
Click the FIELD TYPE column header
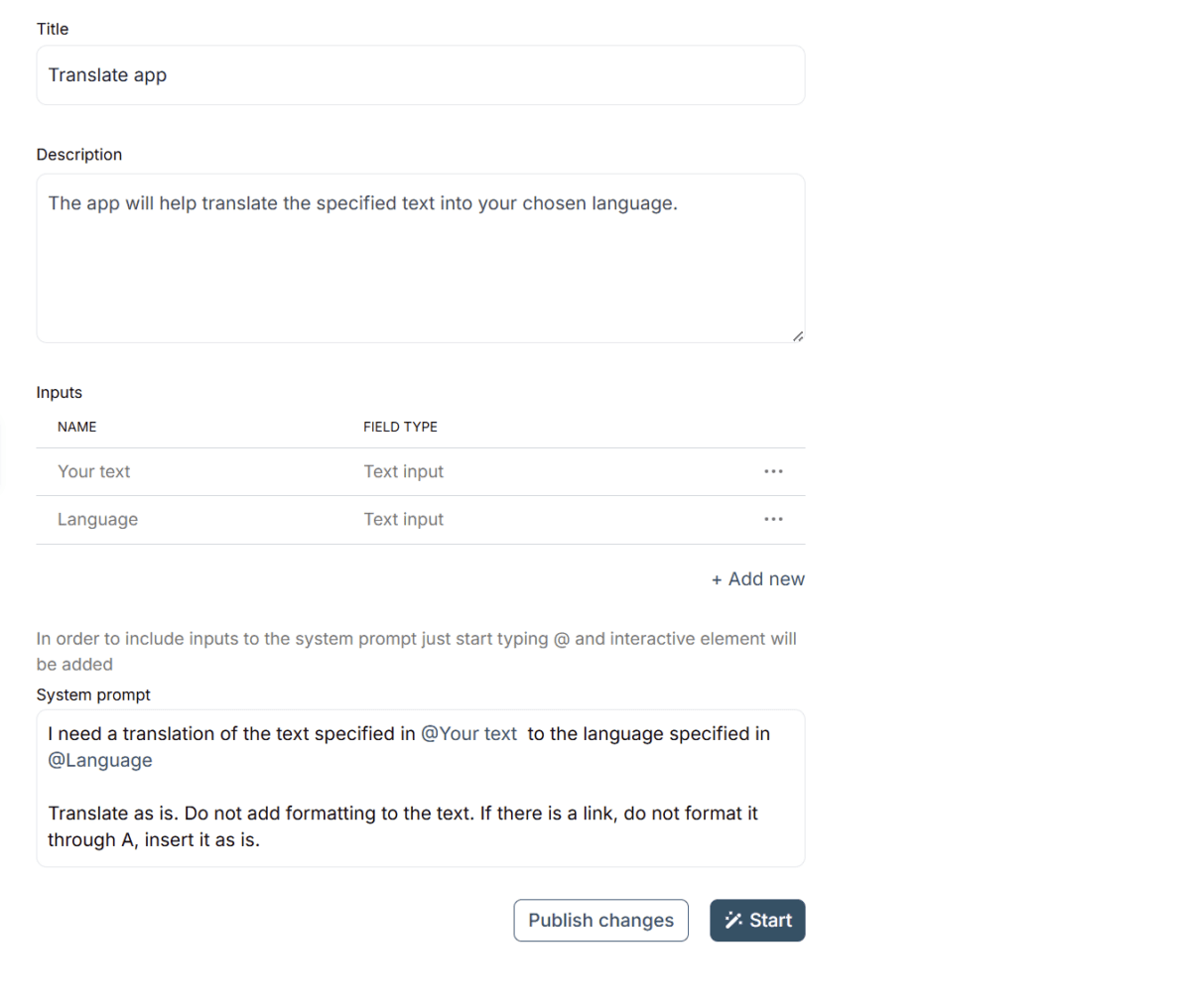(400, 427)
